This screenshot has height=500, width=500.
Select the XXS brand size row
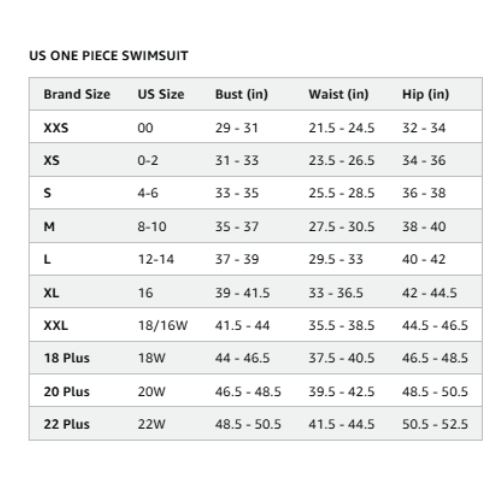(256, 127)
